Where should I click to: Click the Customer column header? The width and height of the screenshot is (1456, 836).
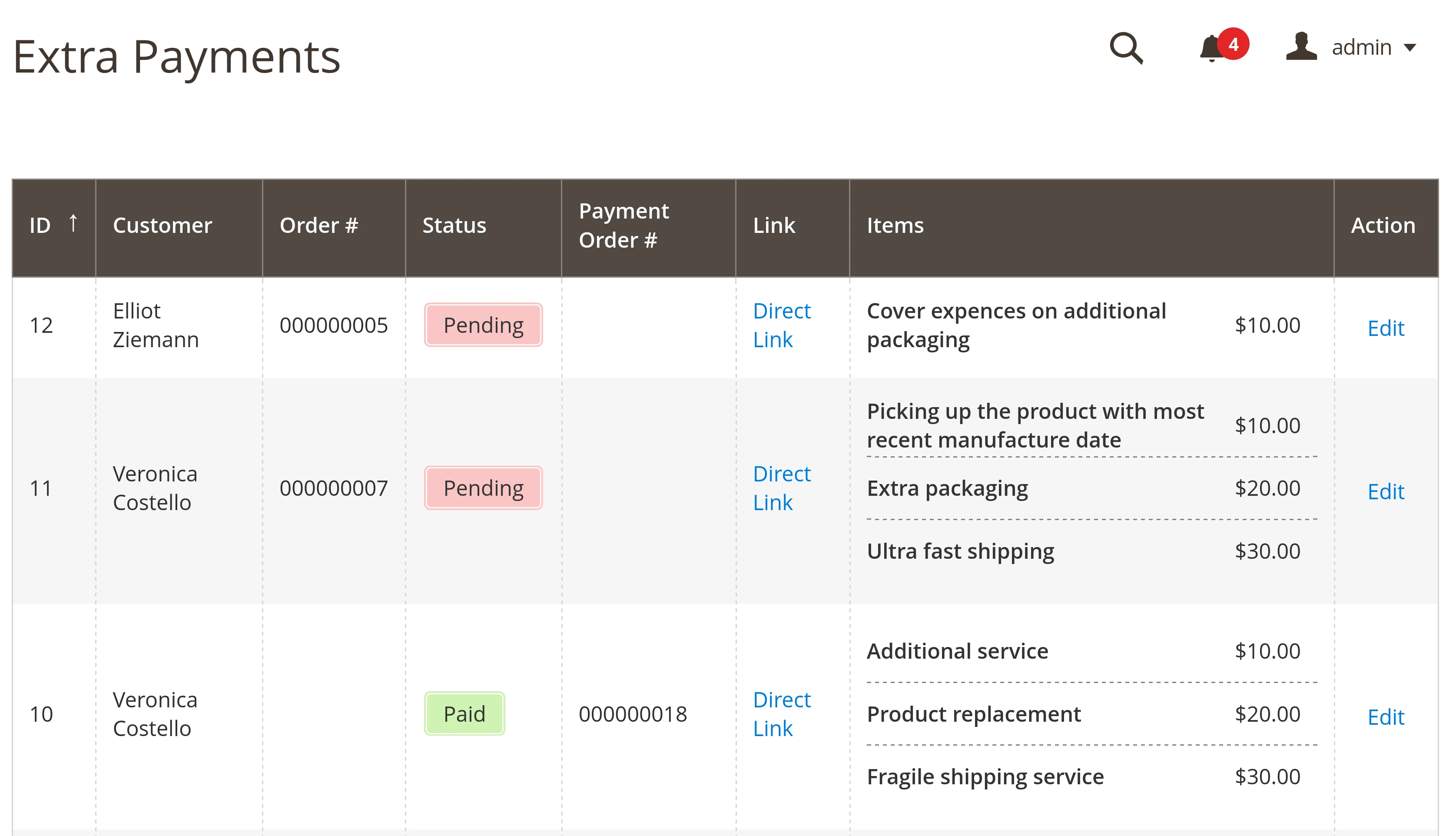163,226
